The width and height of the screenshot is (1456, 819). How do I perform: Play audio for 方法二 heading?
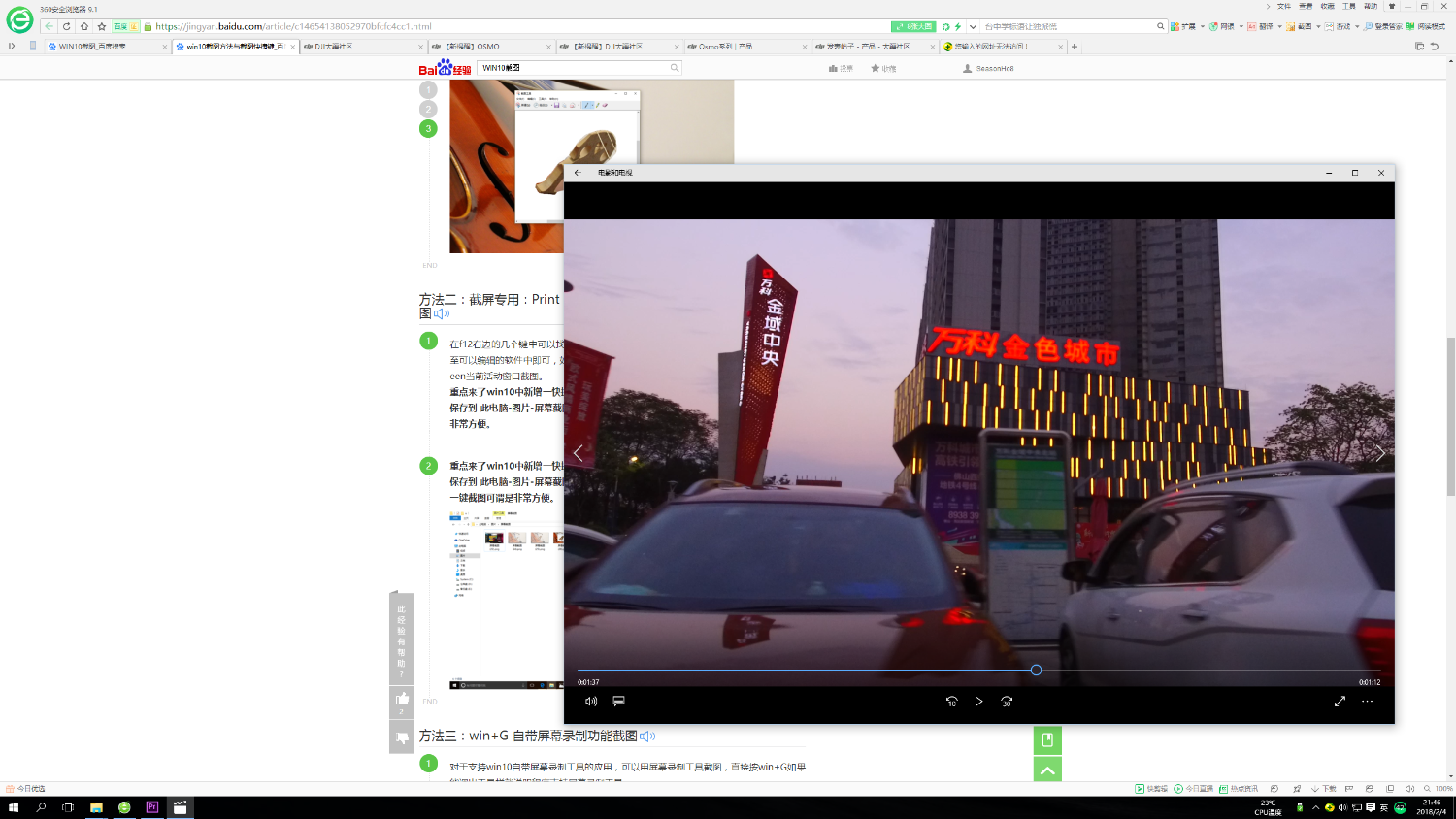coord(442,314)
